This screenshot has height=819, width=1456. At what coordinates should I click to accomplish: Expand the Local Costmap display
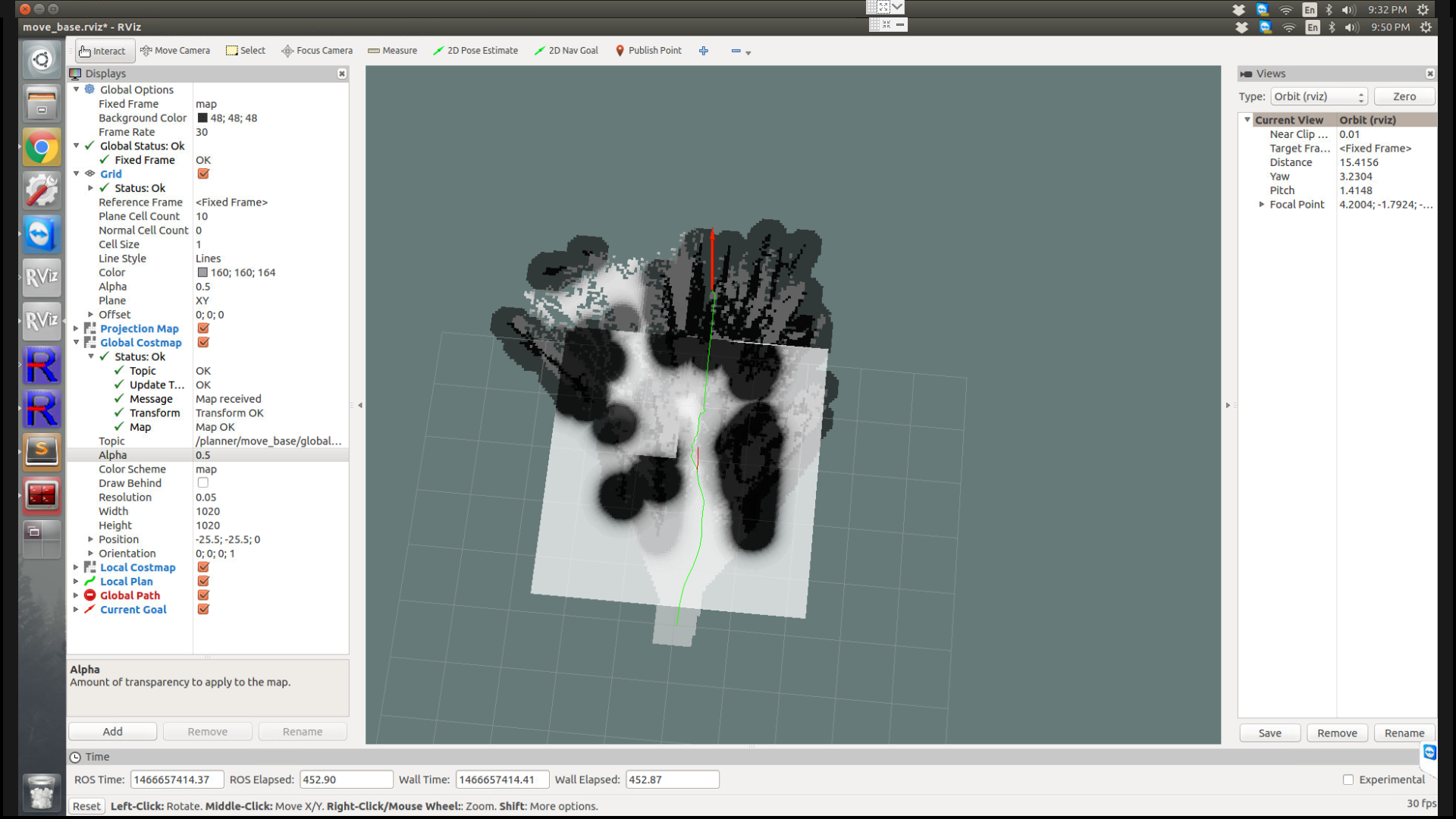(76, 567)
